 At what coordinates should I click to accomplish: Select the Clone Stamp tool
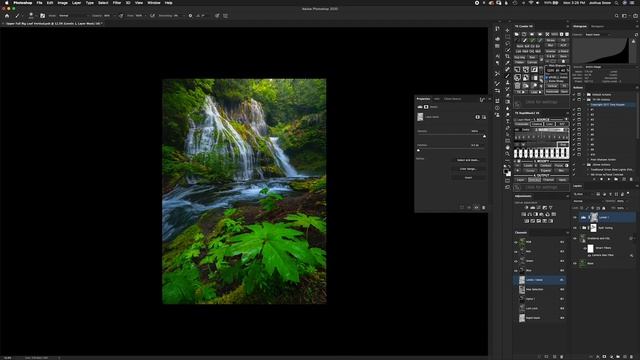coord(507,82)
